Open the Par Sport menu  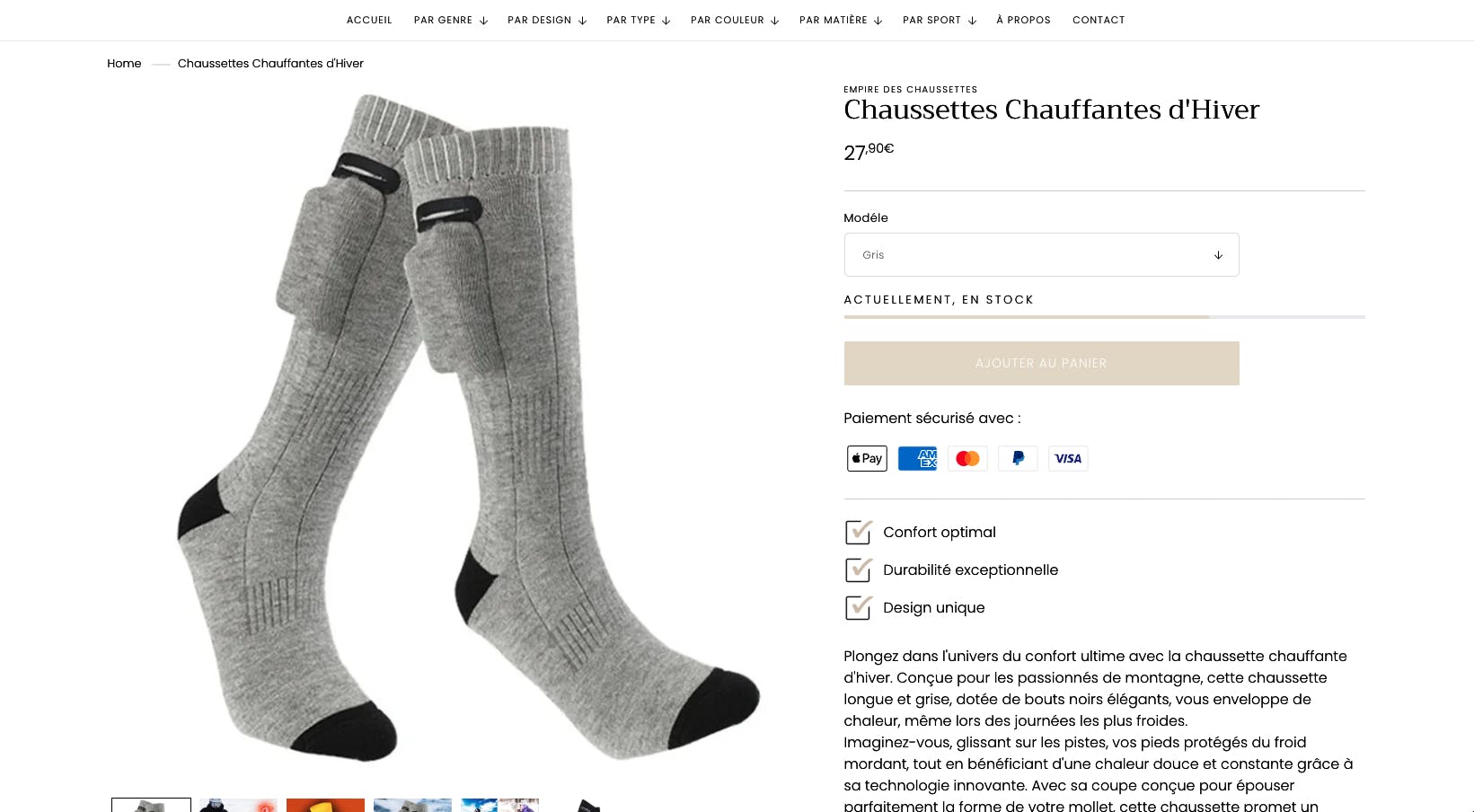pyautogui.click(x=939, y=20)
